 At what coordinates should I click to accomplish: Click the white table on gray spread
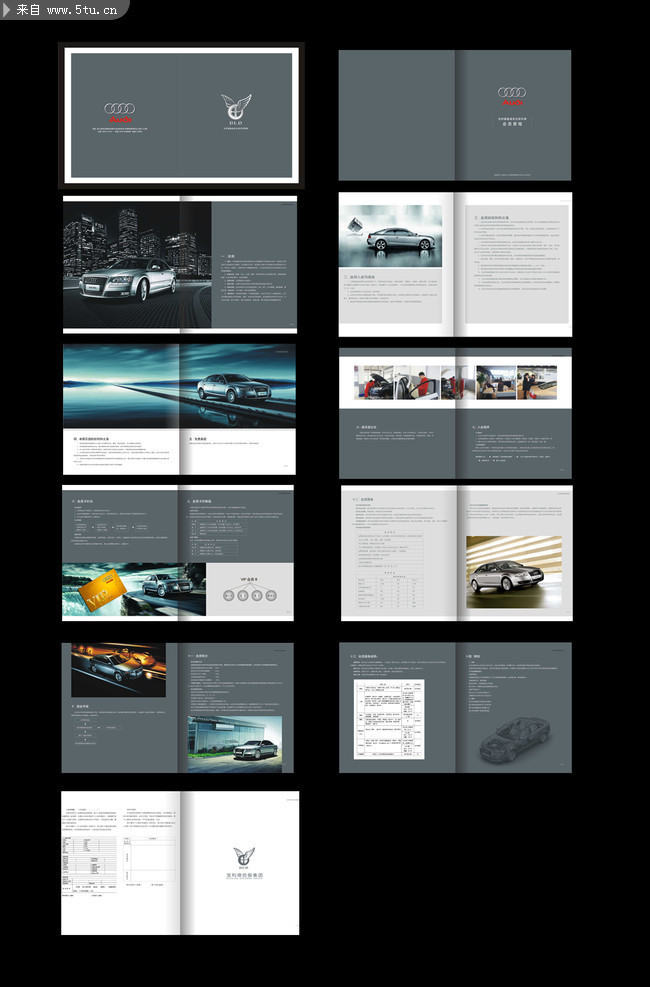[389, 719]
